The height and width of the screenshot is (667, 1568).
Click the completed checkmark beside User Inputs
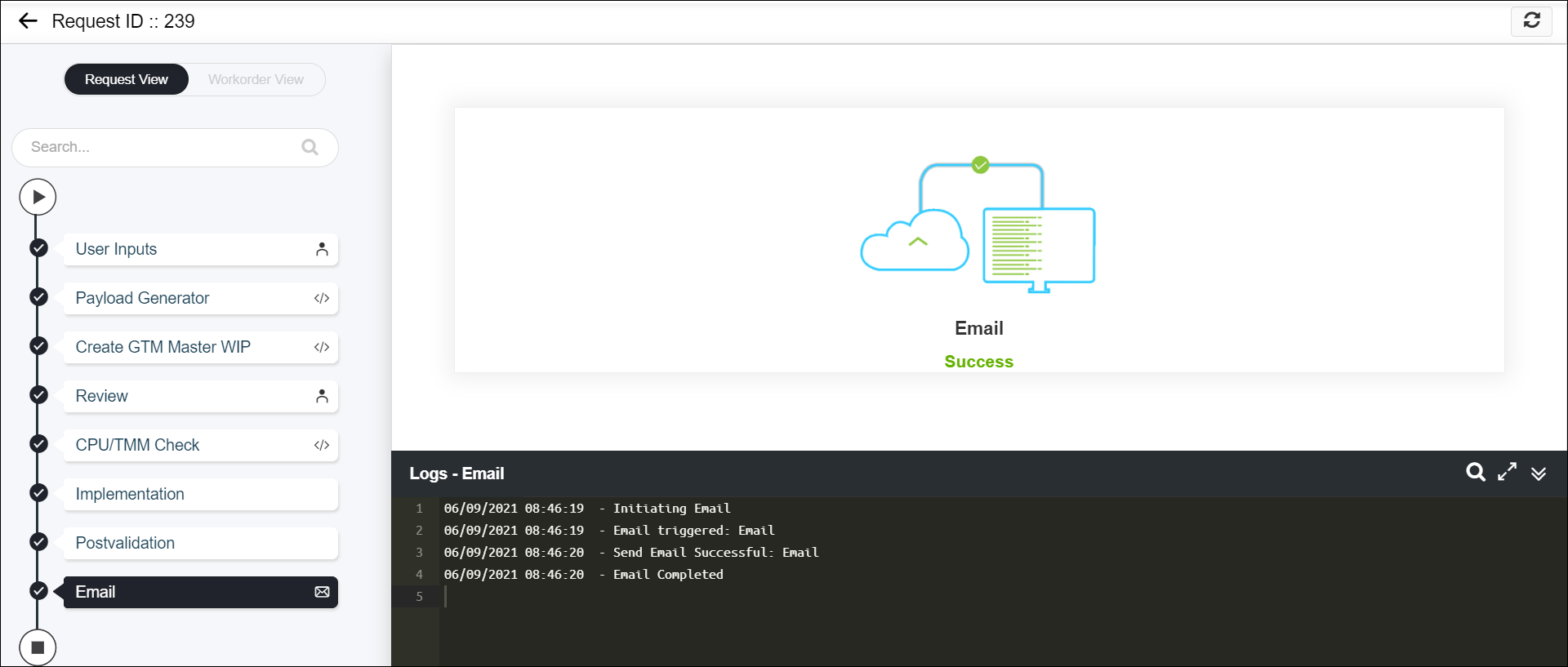click(x=38, y=247)
